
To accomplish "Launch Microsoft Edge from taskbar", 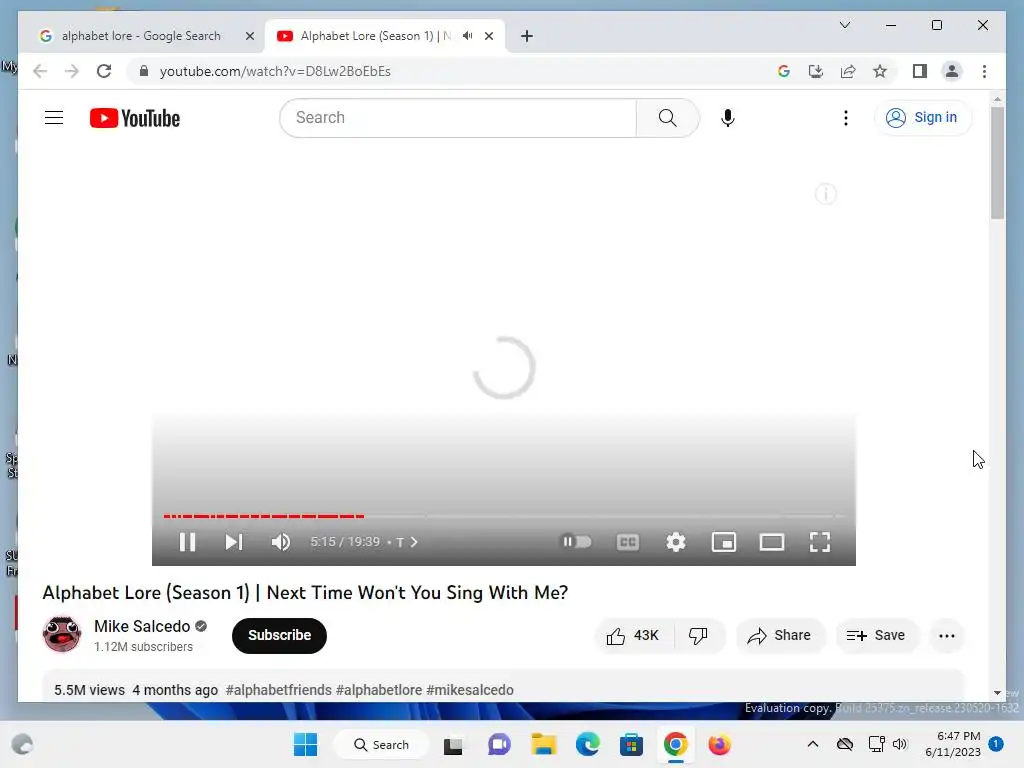I will coord(587,744).
